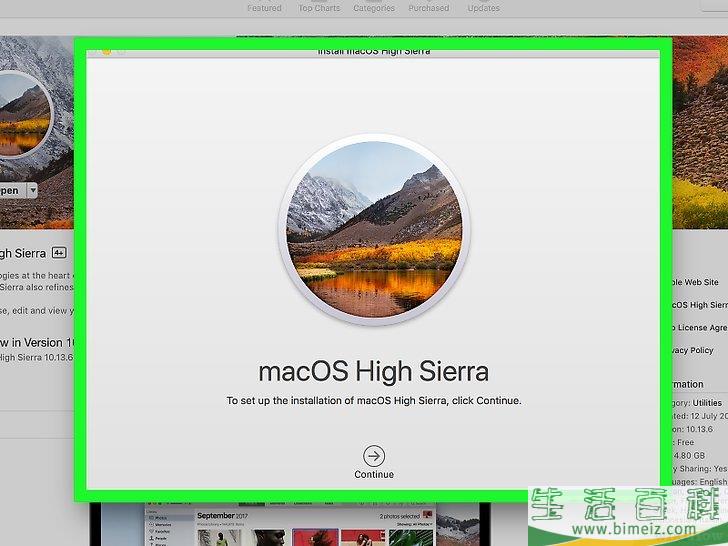Click the 4+ age rating badge

(x=59, y=253)
